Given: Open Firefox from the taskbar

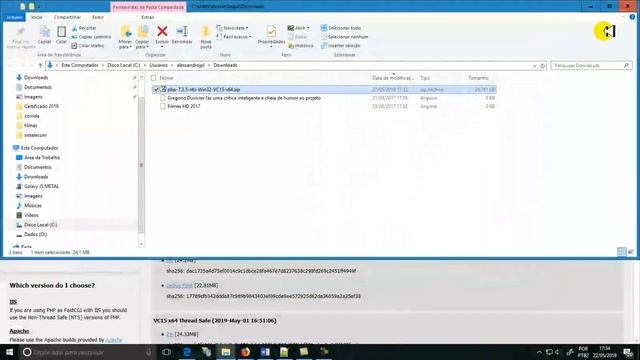Looking at the screenshot, I should 245,352.
